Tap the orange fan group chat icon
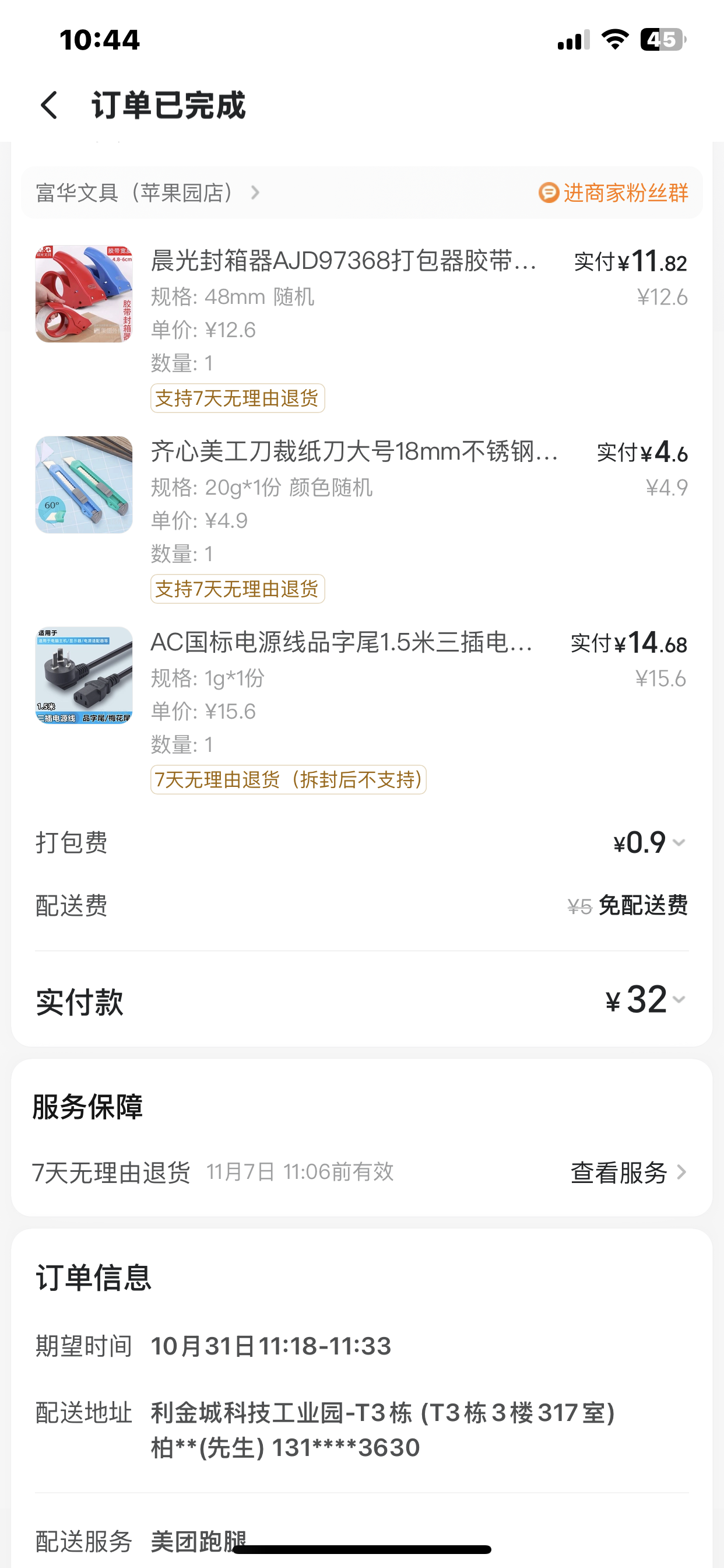This screenshot has height=1568, width=724. tap(548, 193)
